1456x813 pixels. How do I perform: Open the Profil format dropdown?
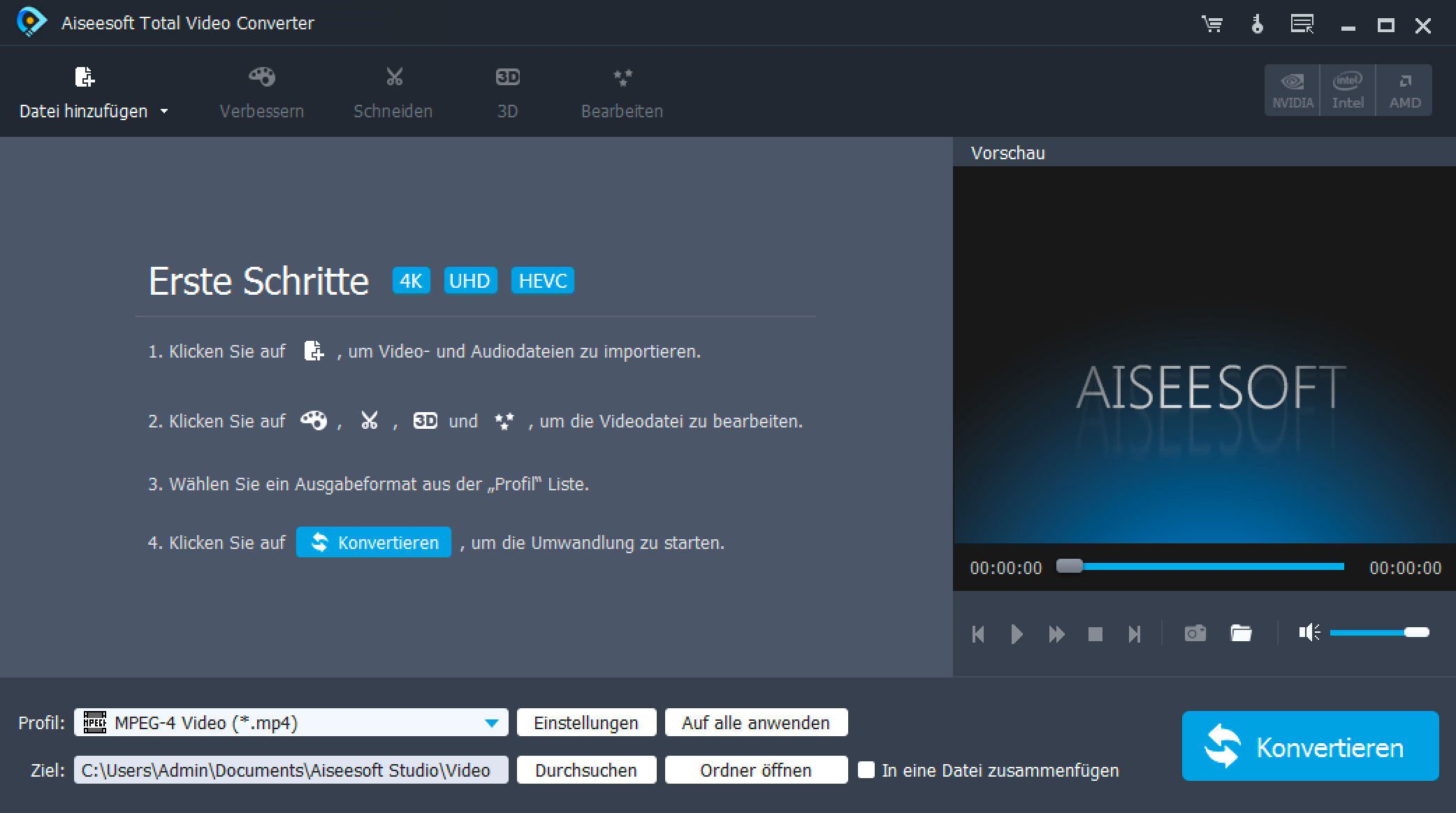coord(492,723)
